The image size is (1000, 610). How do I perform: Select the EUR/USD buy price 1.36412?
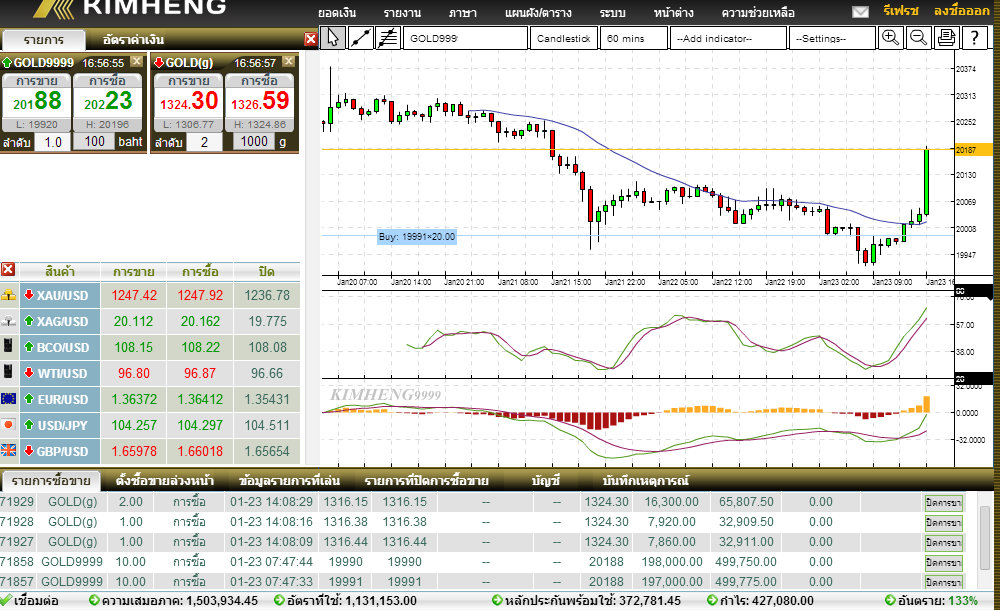pos(200,399)
